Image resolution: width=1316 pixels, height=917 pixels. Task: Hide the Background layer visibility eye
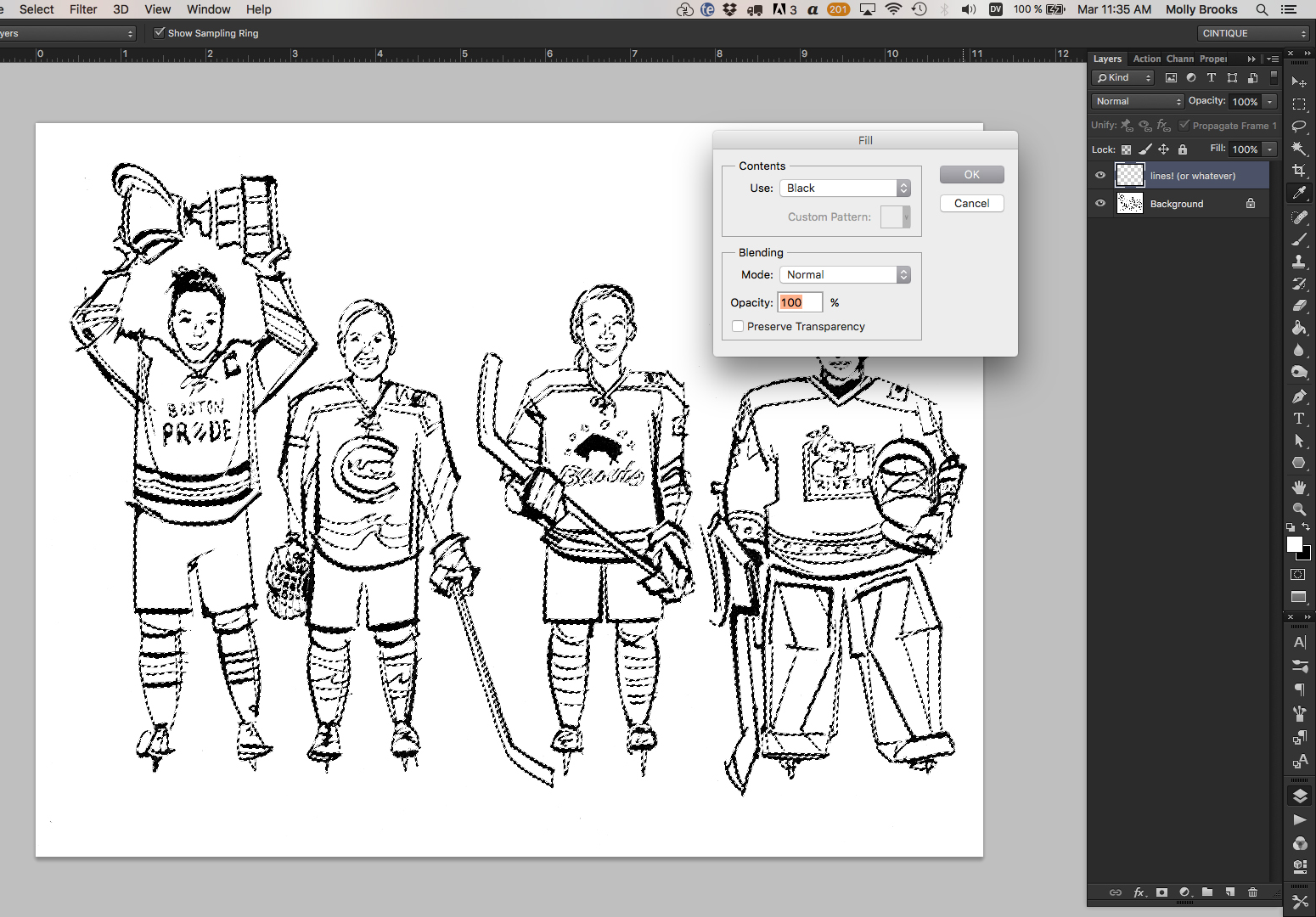(x=1100, y=204)
